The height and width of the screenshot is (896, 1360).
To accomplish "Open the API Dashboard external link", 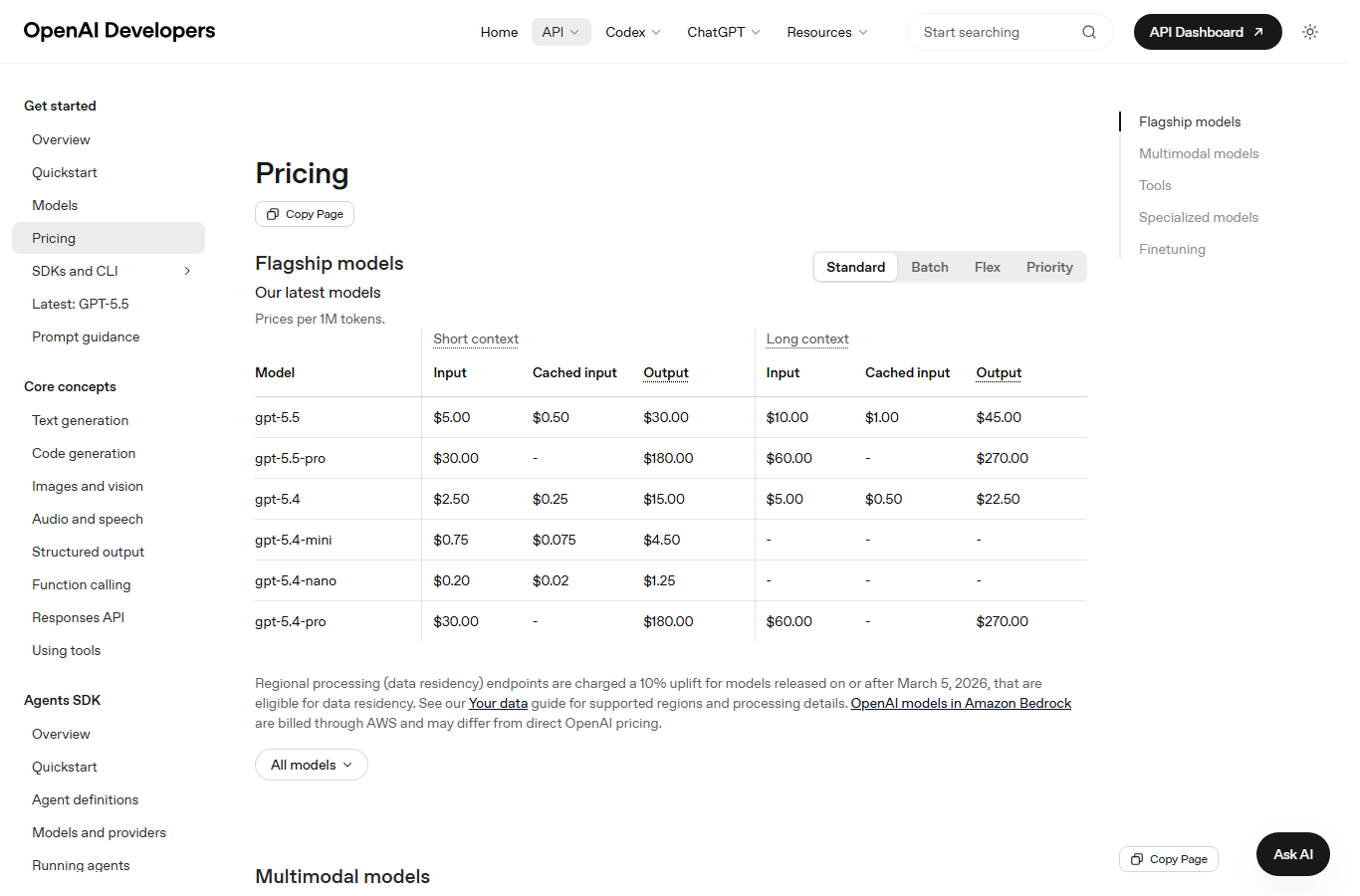I will pos(1208,32).
